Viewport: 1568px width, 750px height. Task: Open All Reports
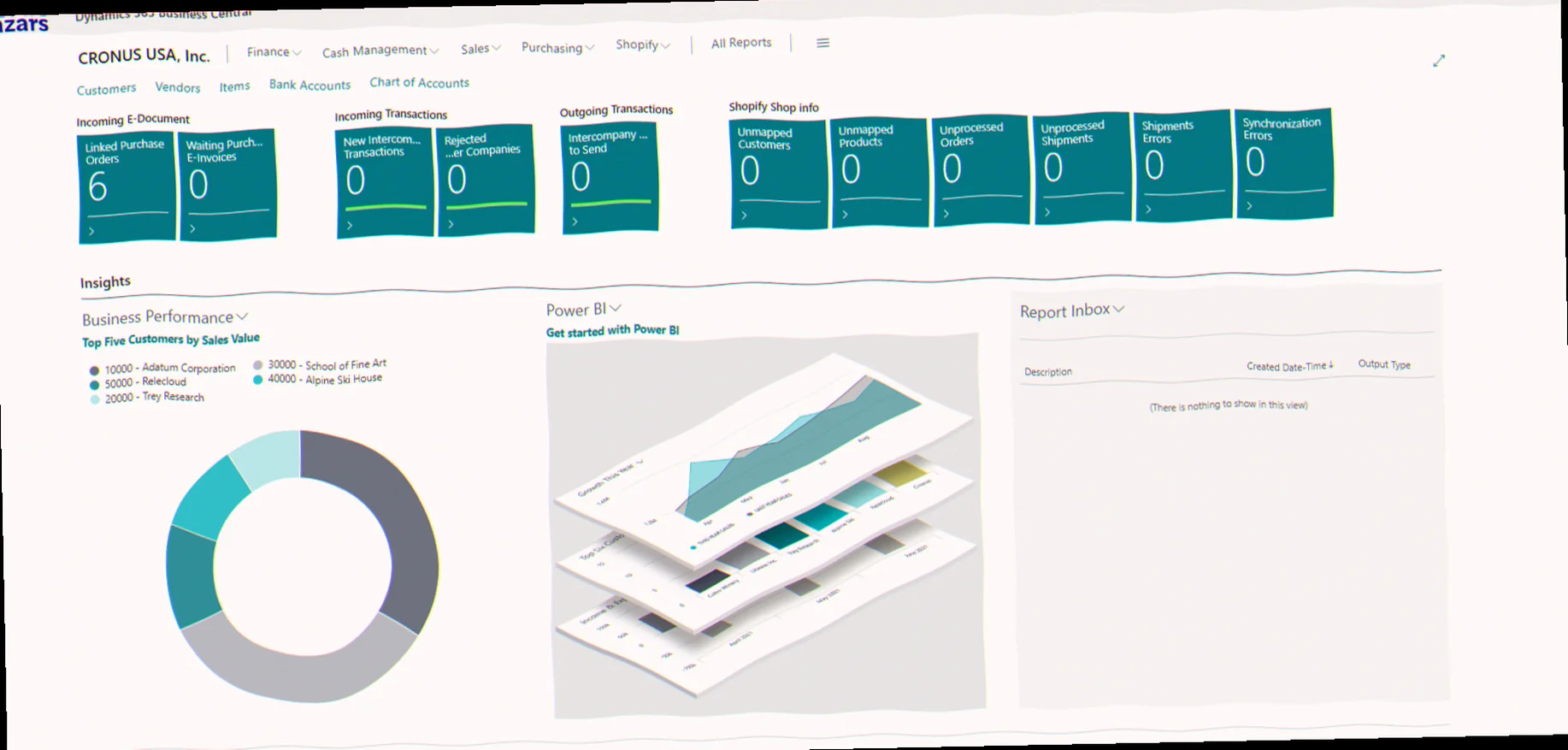click(x=741, y=43)
